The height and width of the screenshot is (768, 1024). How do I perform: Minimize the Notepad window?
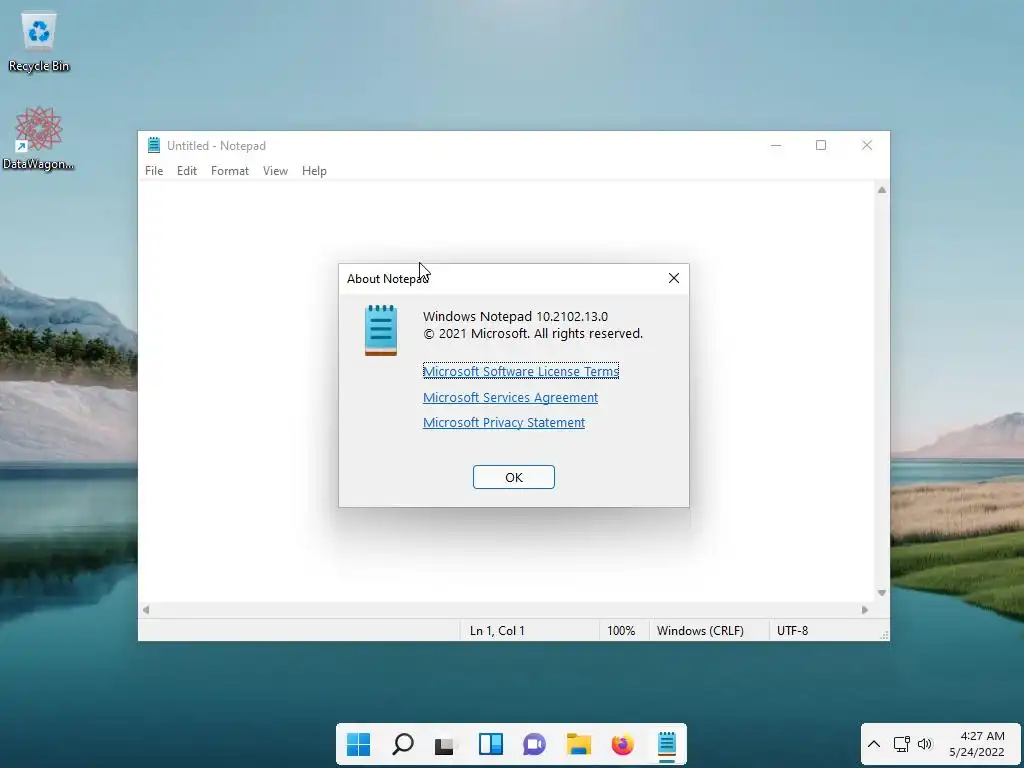tap(776, 145)
